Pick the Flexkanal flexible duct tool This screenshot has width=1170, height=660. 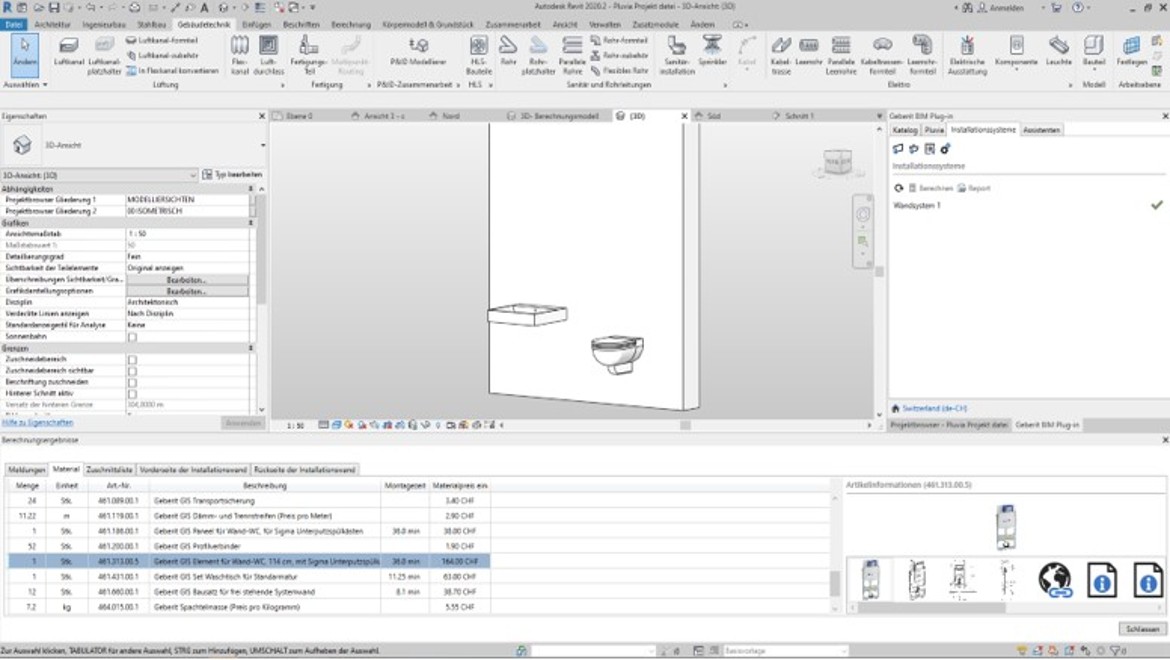tap(240, 55)
